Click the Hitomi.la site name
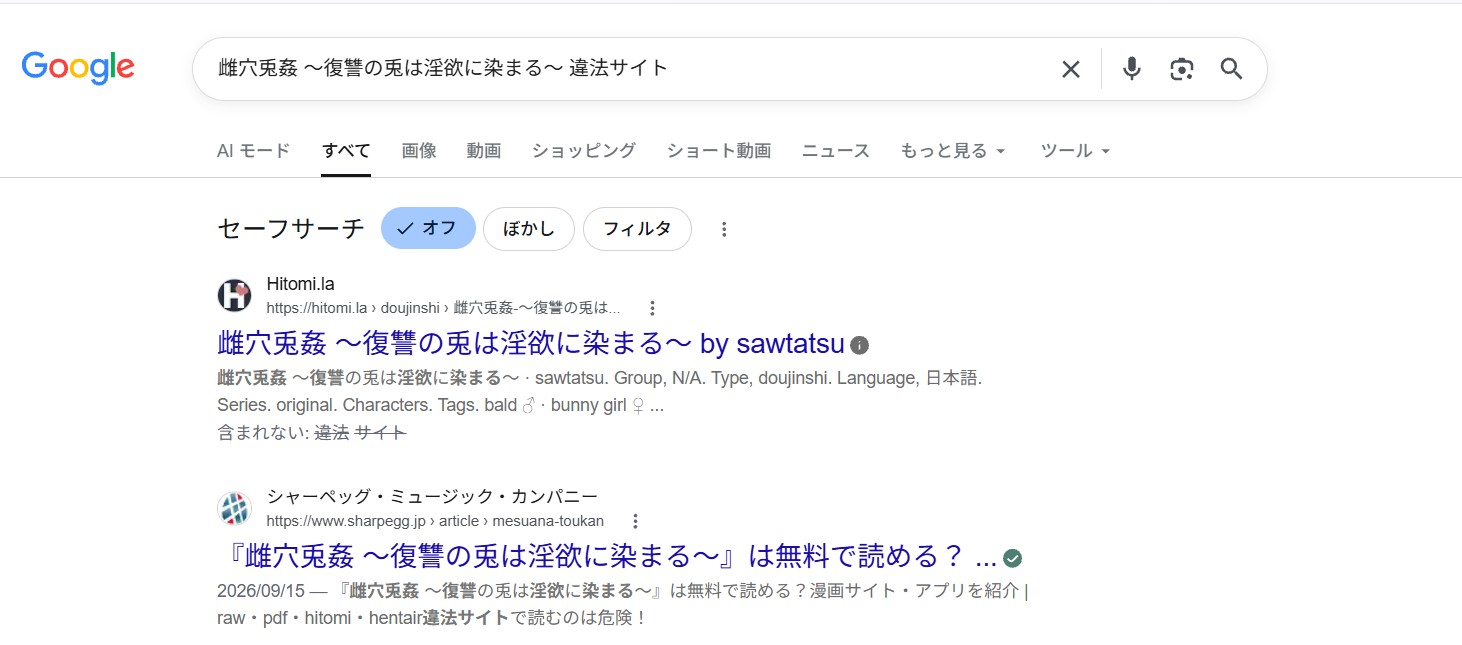The width and height of the screenshot is (1462, 645). point(300,285)
